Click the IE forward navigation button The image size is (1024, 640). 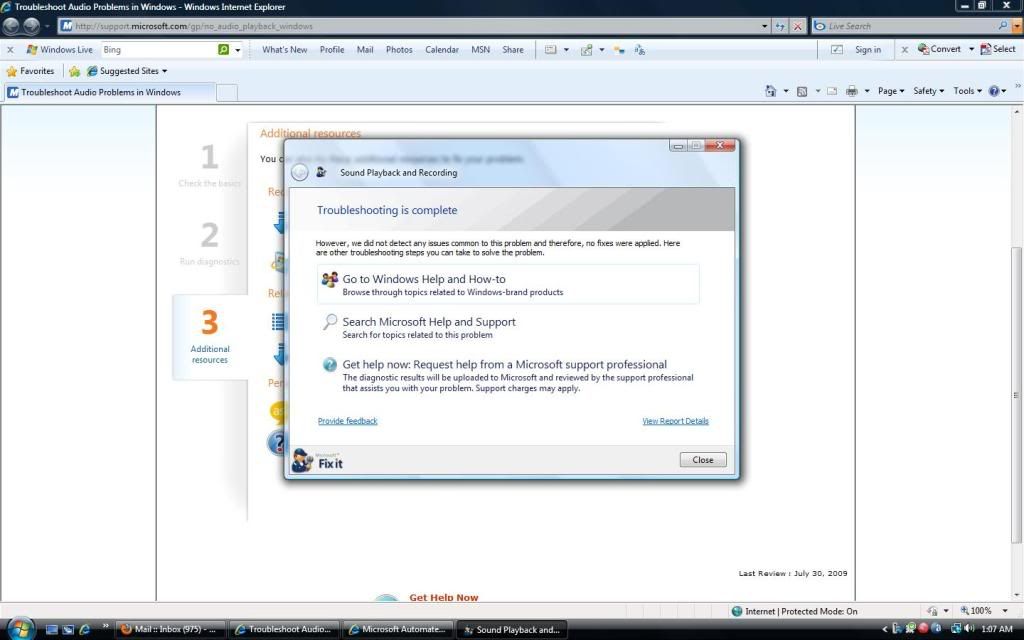pos(31,26)
